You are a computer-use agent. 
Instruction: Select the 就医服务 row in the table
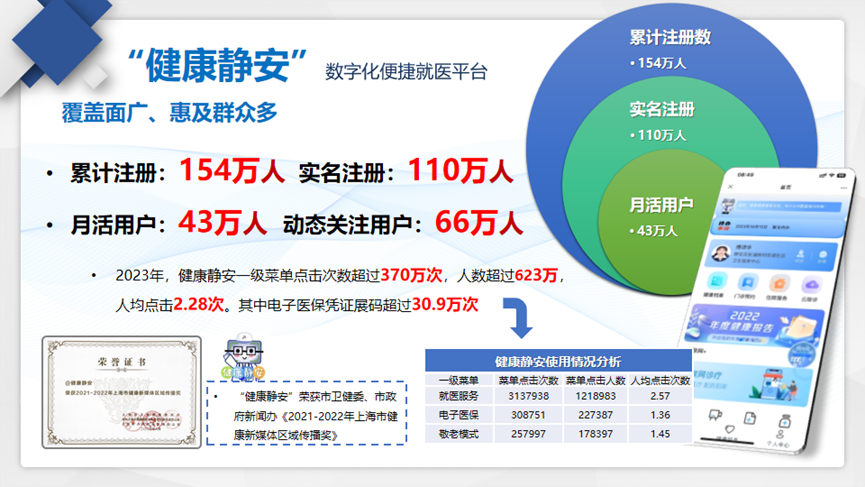558,396
